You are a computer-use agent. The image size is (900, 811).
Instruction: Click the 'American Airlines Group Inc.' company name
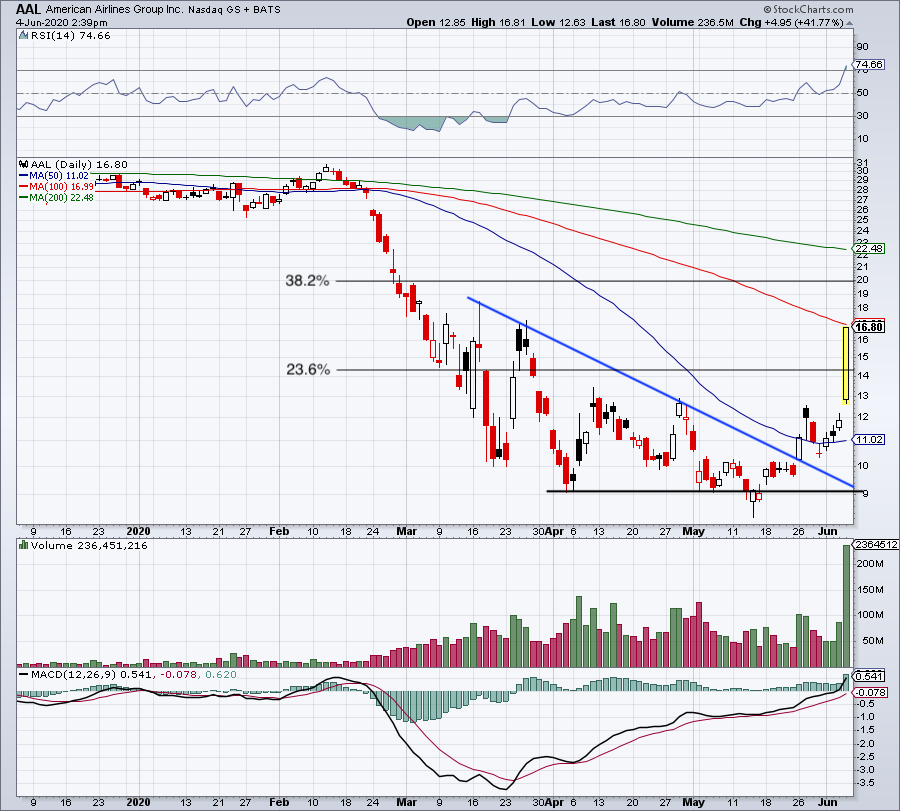click(115, 9)
